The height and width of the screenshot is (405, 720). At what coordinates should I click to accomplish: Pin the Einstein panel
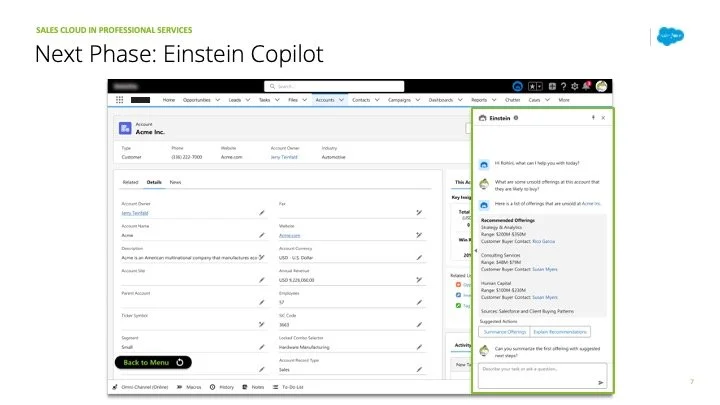coord(593,118)
